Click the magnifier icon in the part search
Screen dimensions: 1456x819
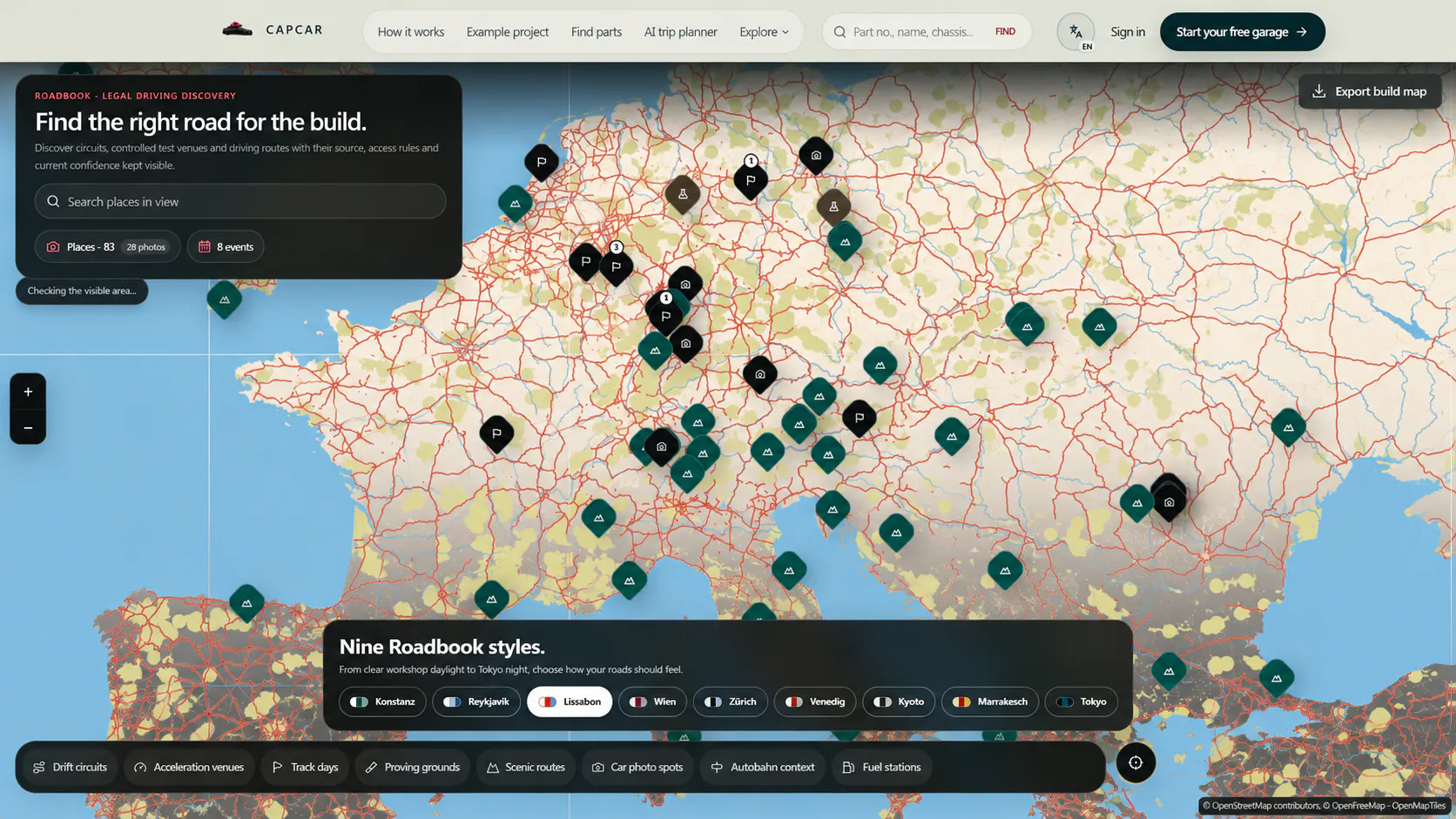pos(839,31)
